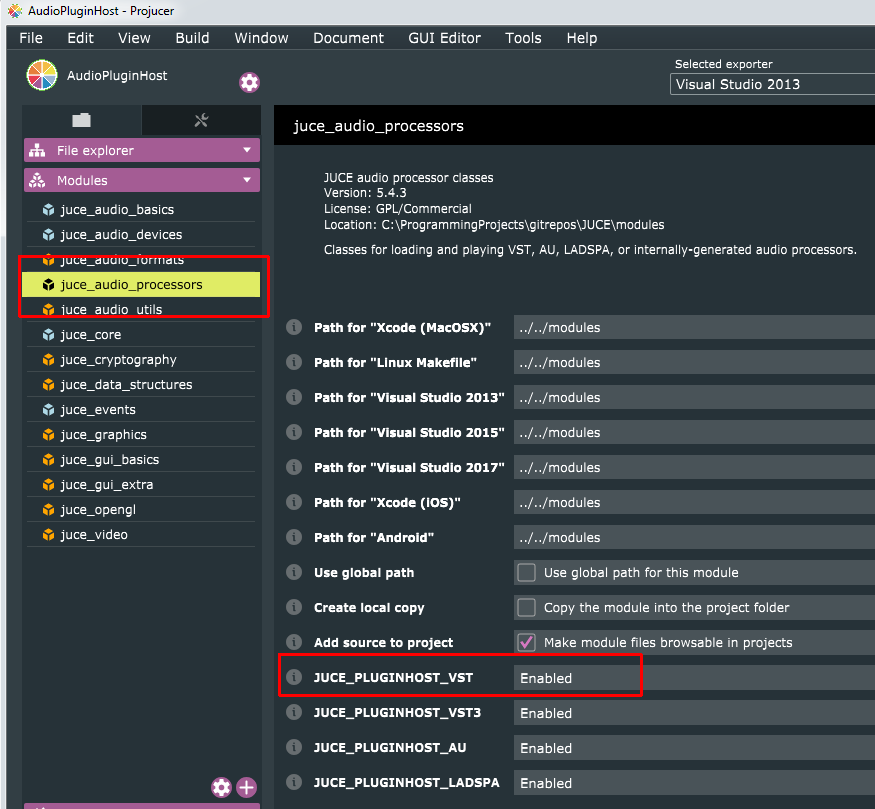This screenshot has width=875, height=809.
Task: Select the juce_opengl module row
Action: 141,510
